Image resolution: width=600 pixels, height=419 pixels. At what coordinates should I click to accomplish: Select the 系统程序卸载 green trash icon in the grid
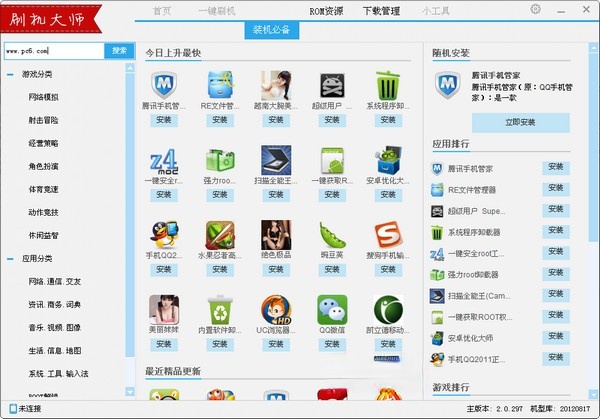[388, 85]
